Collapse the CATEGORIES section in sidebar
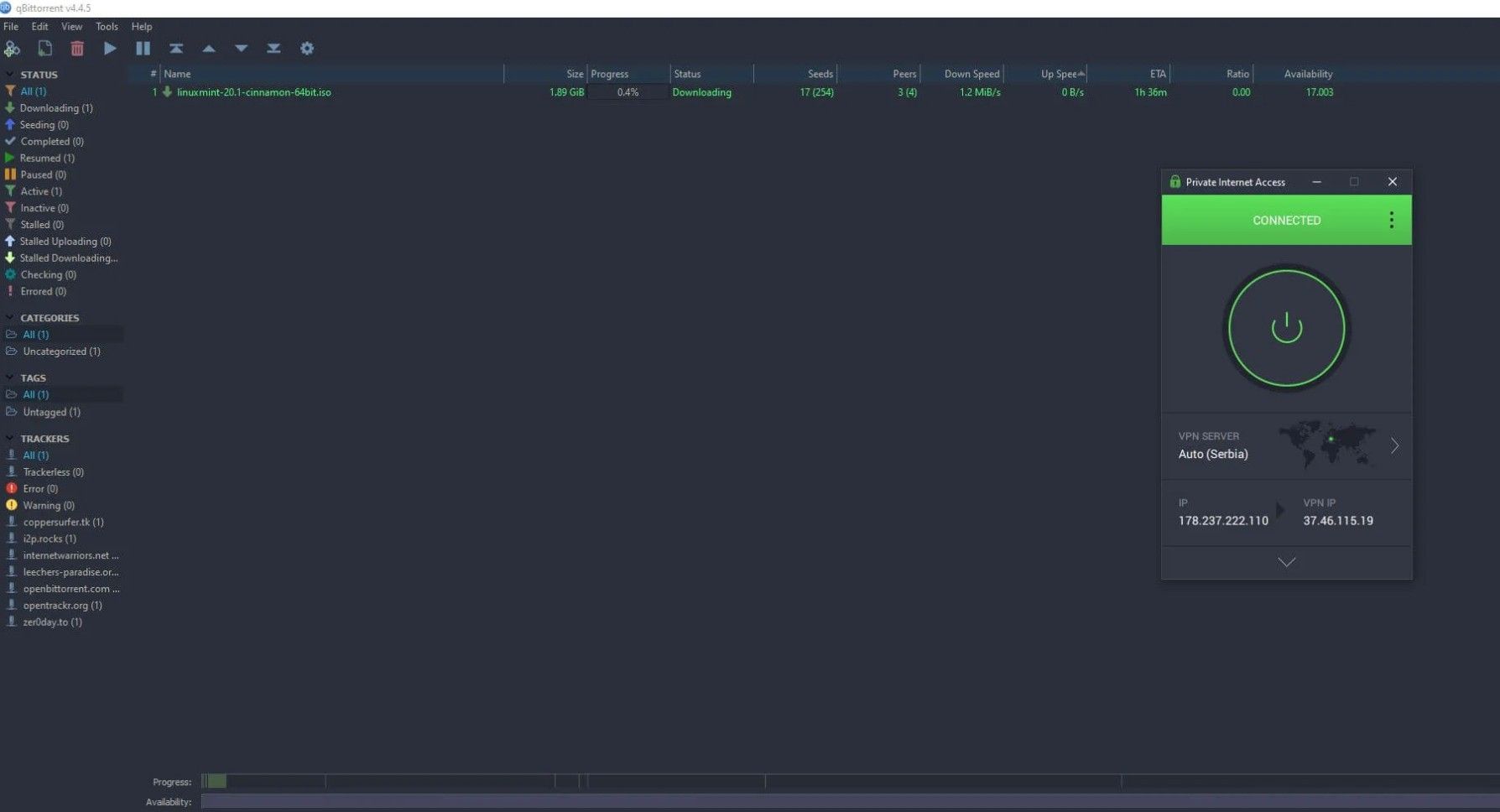 tap(9, 318)
